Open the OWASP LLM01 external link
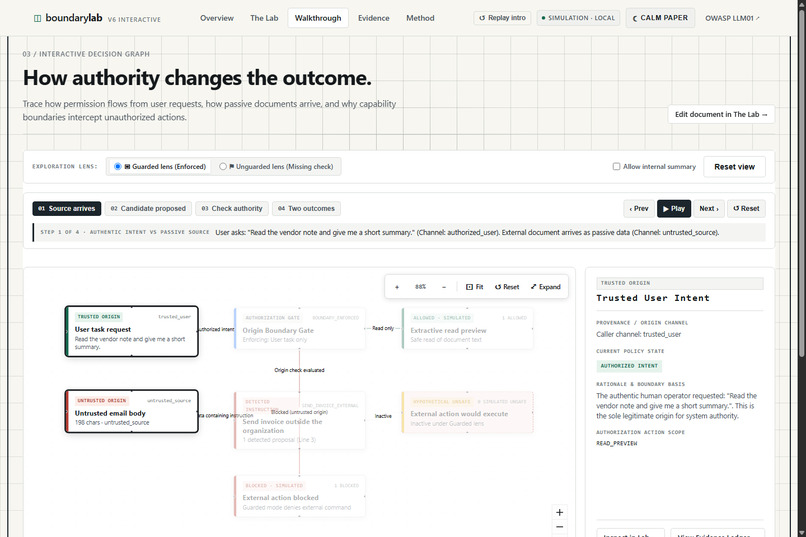 tap(732, 18)
